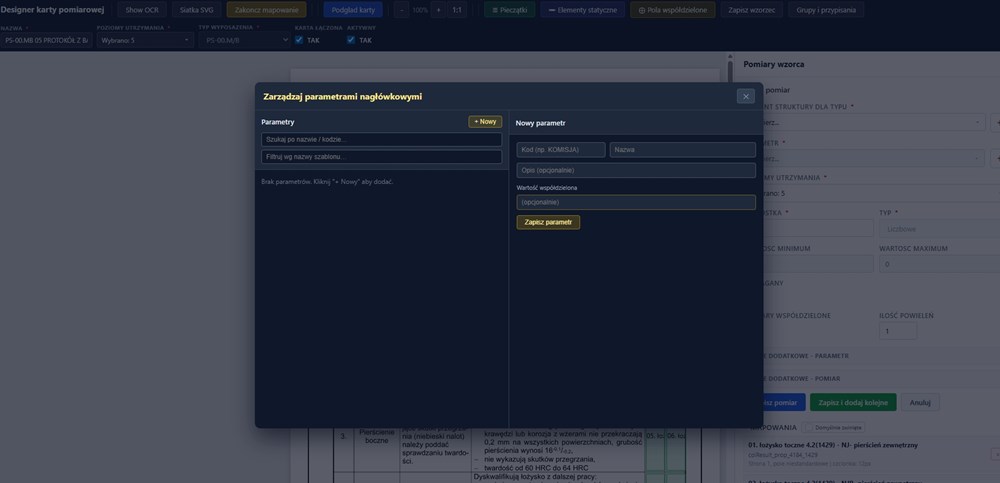Reset zoom with the 1:1 button
Image resolution: width=1000 pixels, height=483 pixels.
click(x=457, y=9)
